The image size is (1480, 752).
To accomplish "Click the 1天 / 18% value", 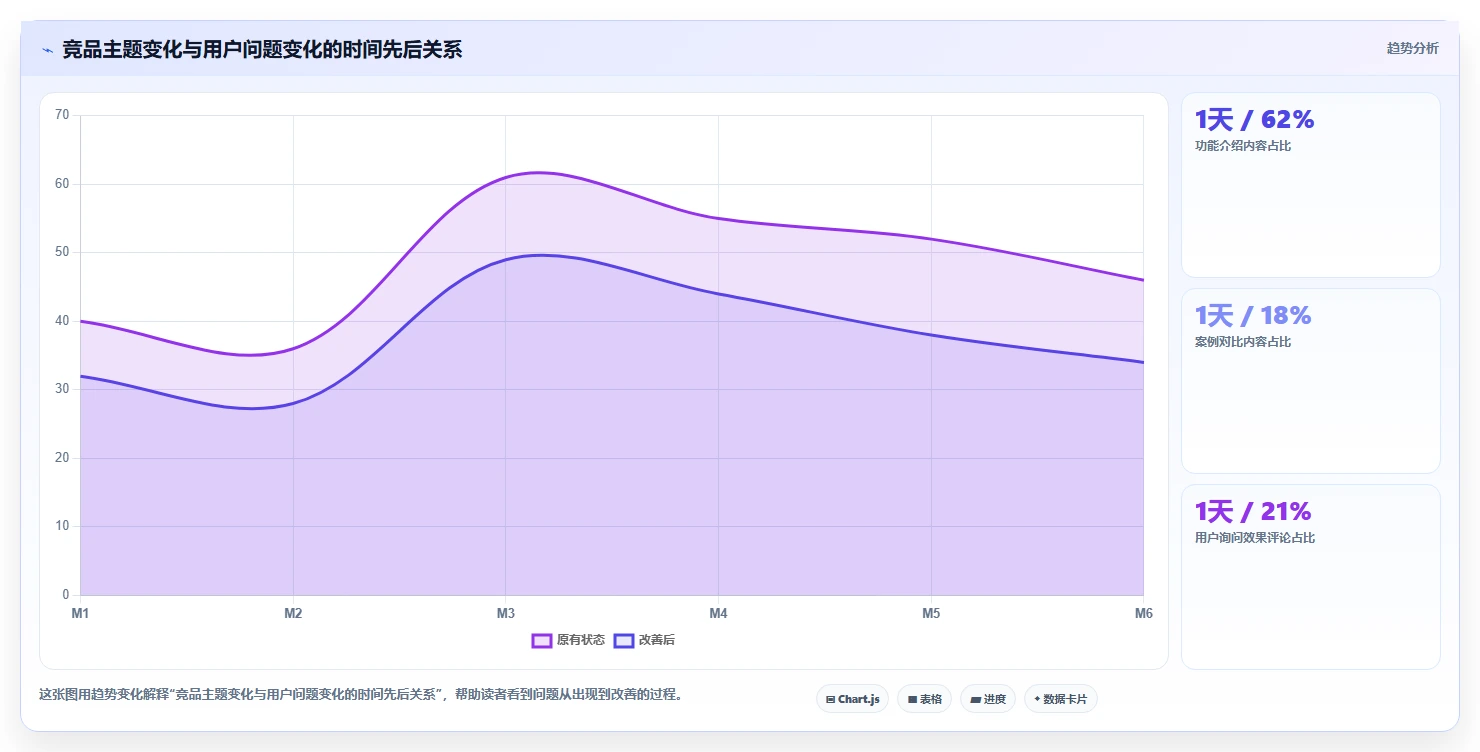I will pos(1253,316).
